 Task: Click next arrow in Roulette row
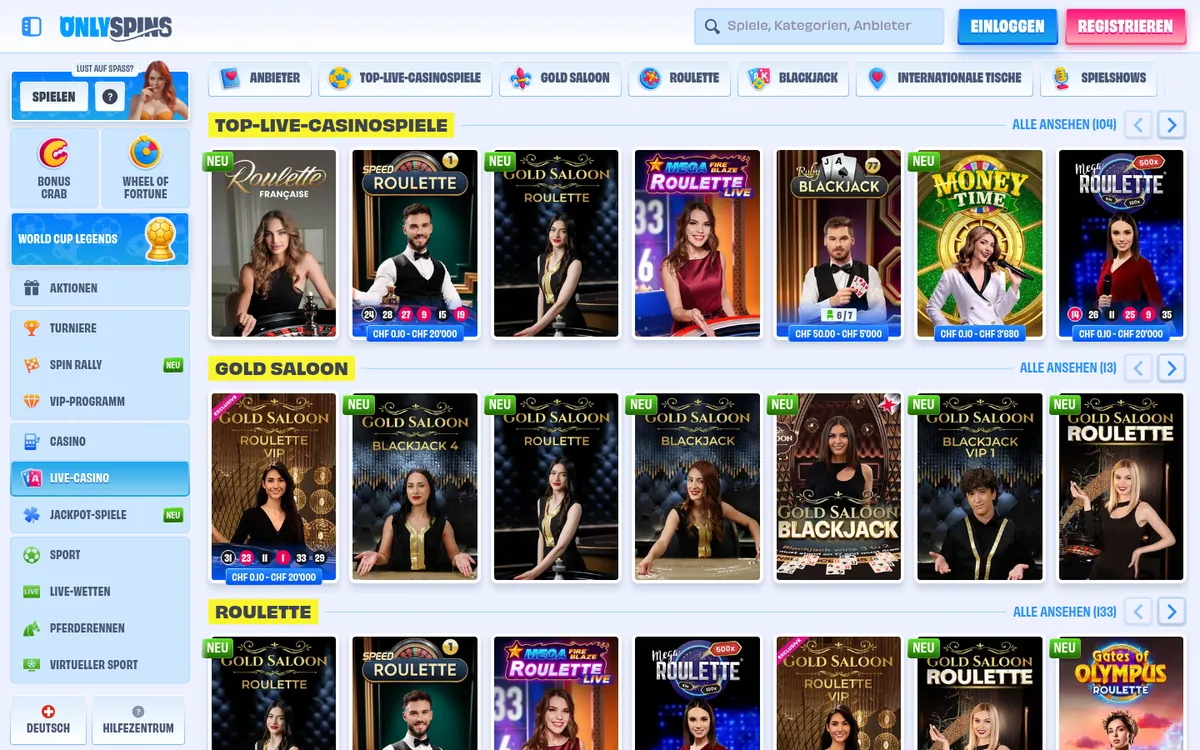(x=1172, y=612)
